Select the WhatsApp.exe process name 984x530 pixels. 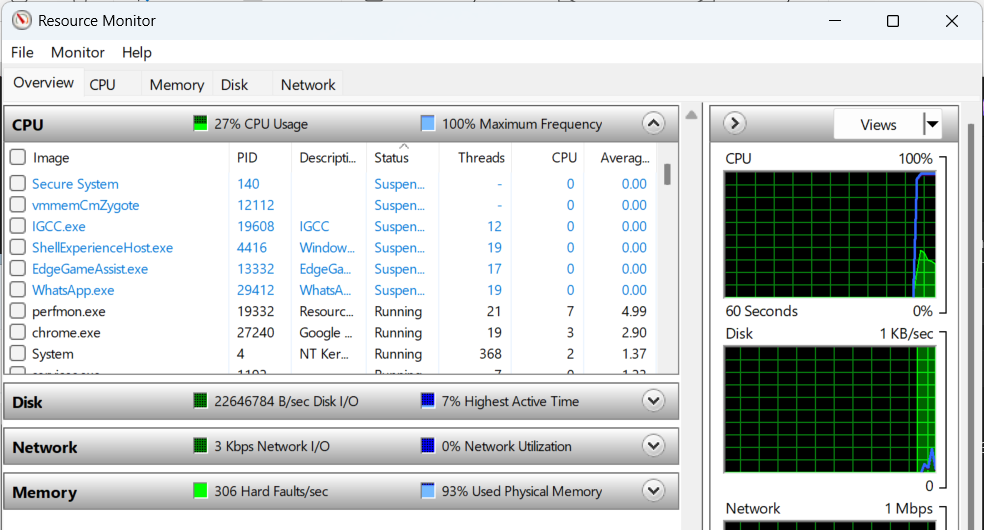pyautogui.click(x=73, y=290)
